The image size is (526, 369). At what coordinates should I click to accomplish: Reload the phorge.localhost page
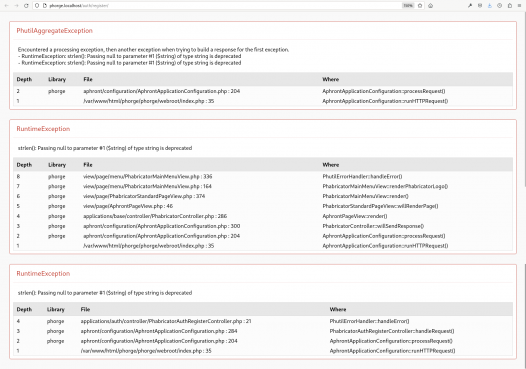coord(26,6)
